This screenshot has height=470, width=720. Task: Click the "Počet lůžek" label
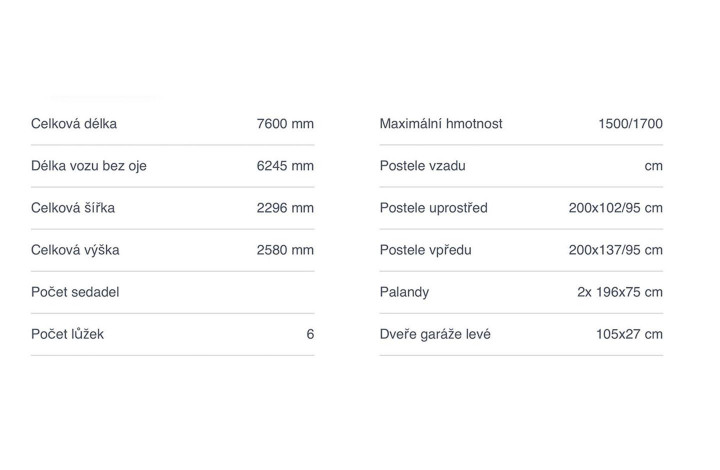click(x=67, y=334)
